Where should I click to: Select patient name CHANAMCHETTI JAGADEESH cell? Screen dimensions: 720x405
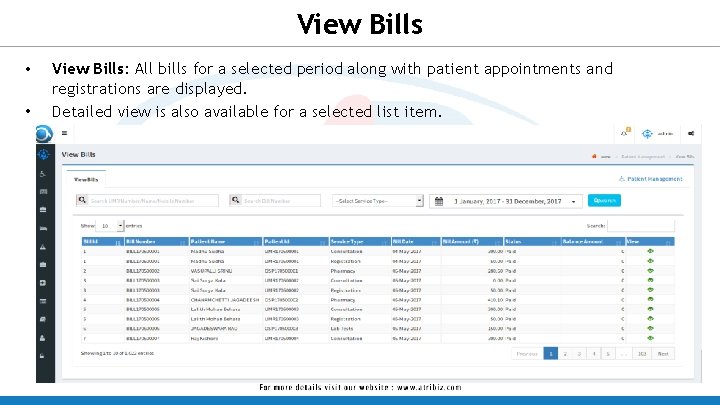[225, 300]
